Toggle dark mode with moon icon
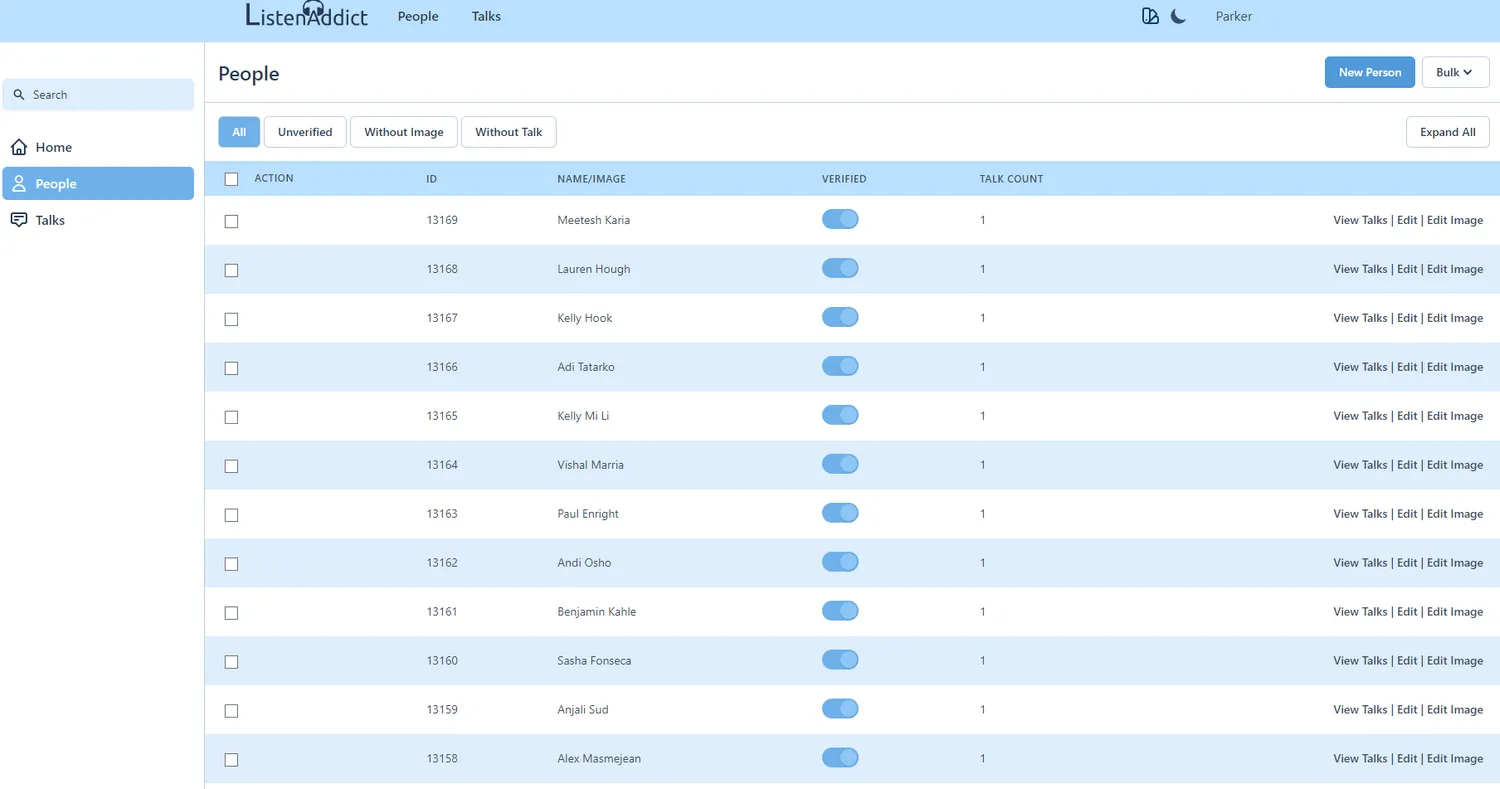 click(x=1178, y=16)
